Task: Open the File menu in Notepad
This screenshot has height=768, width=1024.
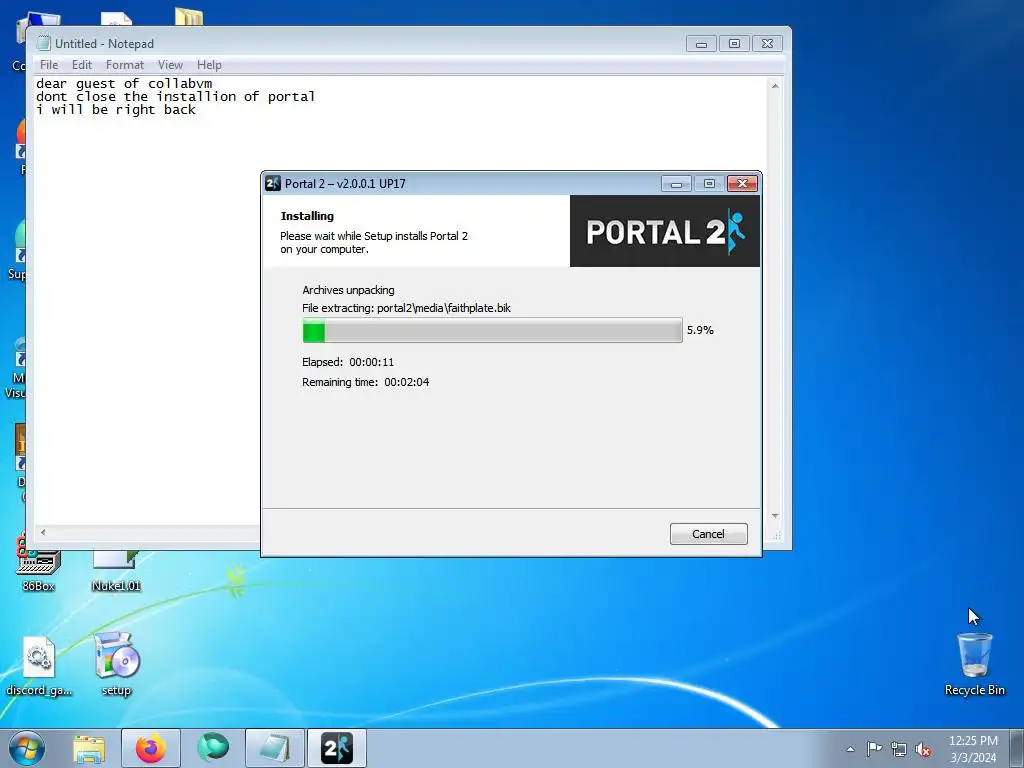Action: point(49,65)
